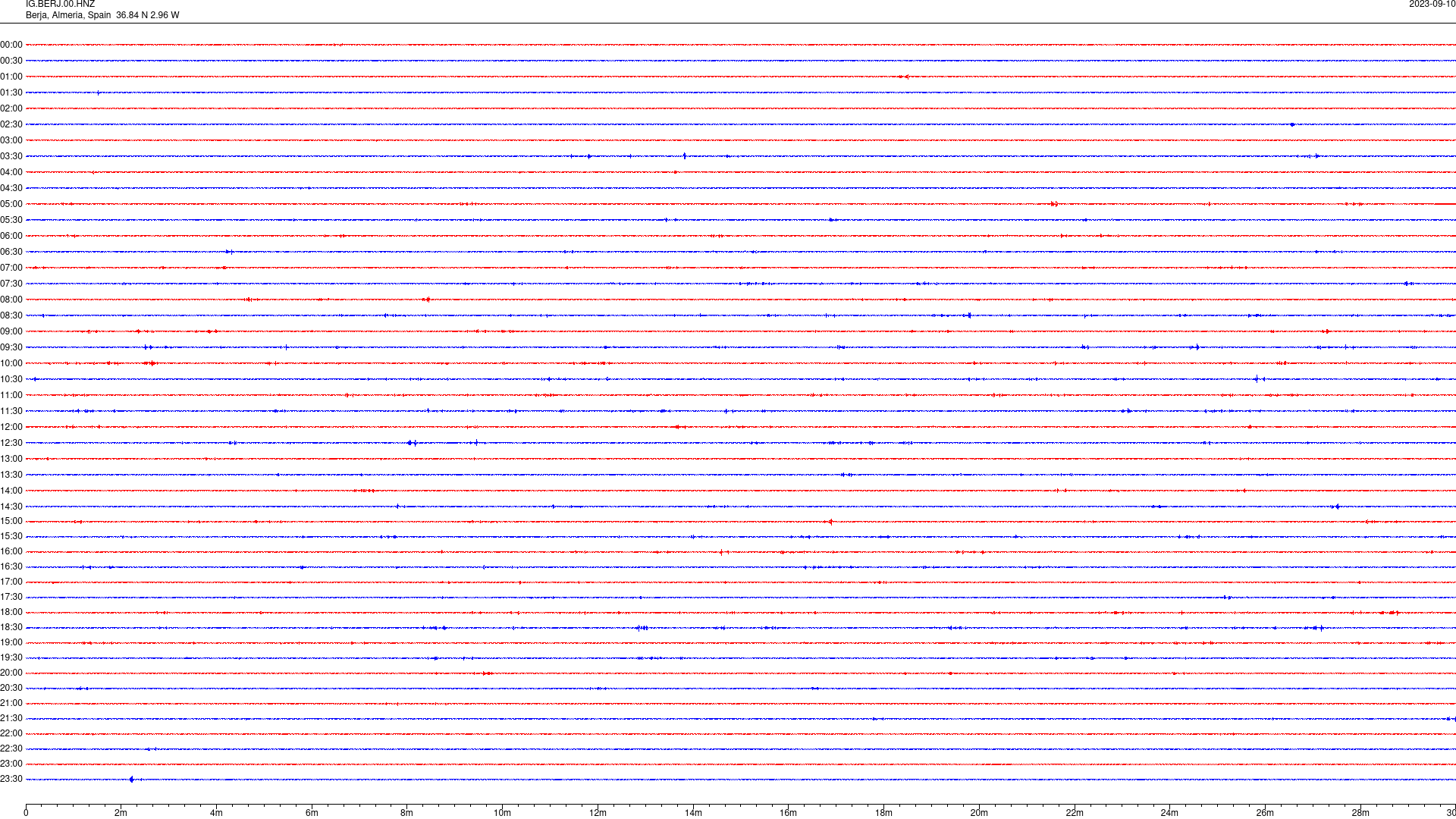
Task: Select the 11:30 time row label
Action: 11,411
